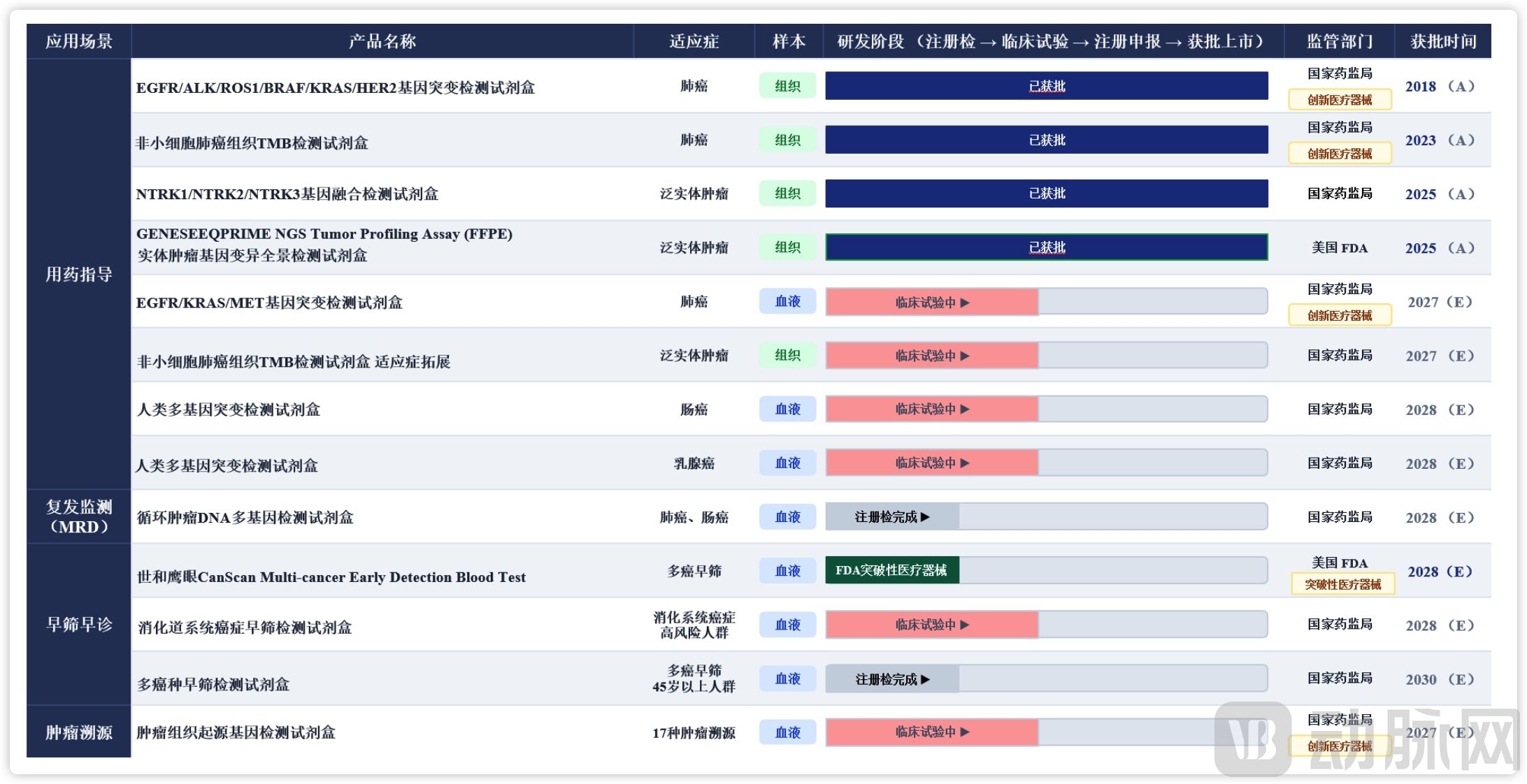Screen dimensions: 1527x784
Task: Click the 已获批 bar in the NTRK row
Action: [x=1047, y=194]
